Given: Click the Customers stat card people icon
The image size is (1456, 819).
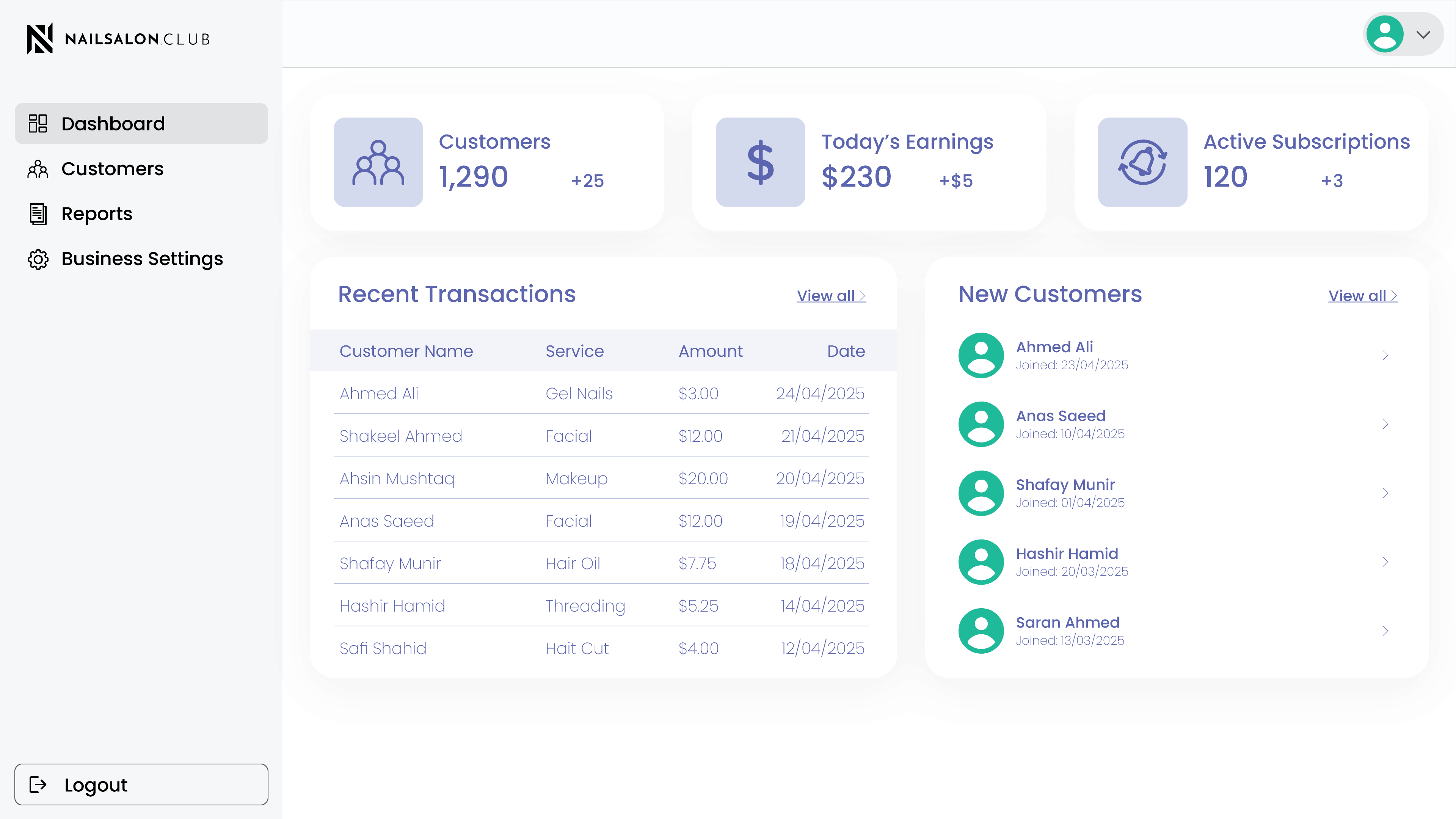Looking at the screenshot, I should point(378,162).
